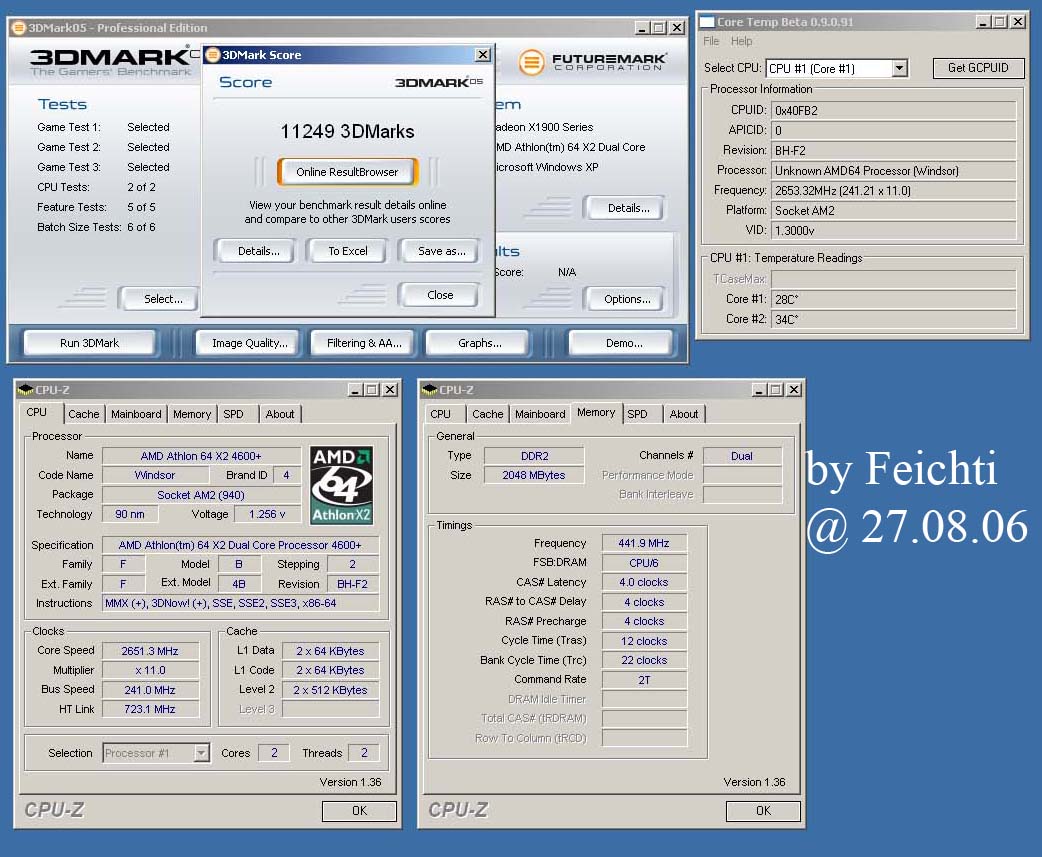The height and width of the screenshot is (857, 1042).
Task: Export score with To Excel button
Action: point(348,251)
